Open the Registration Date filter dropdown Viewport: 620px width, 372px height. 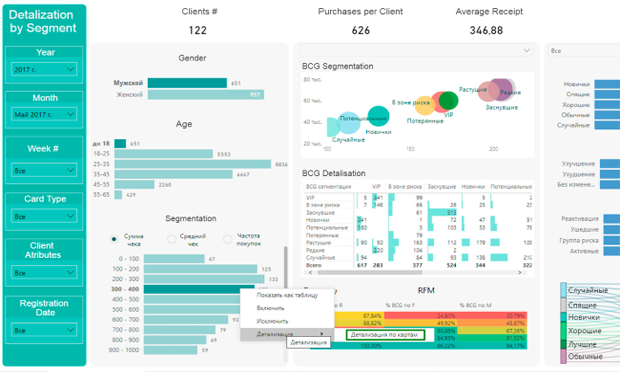click(44, 330)
